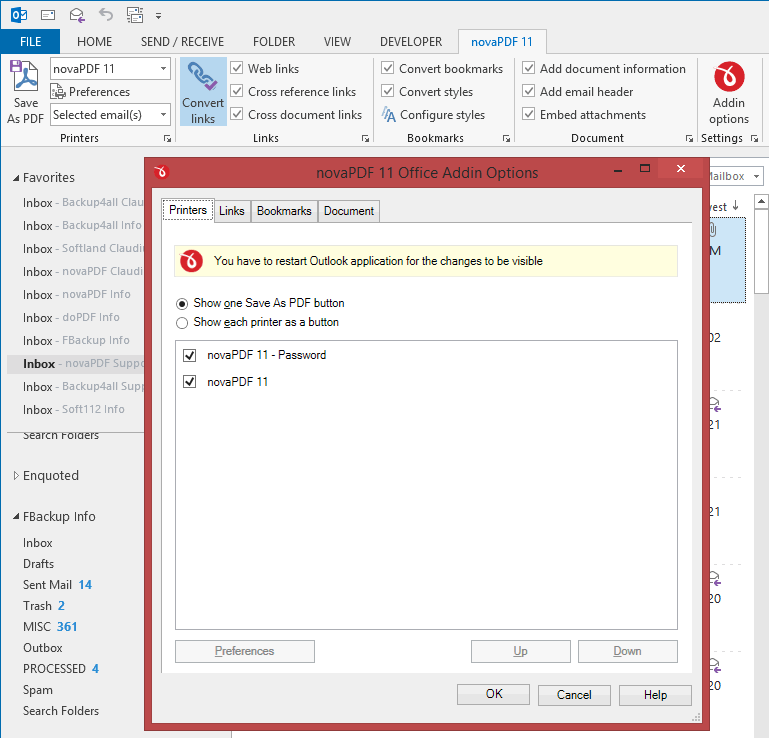Select the Printers tab in options dialog
This screenshot has height=738, width=769.
[188, 210]
